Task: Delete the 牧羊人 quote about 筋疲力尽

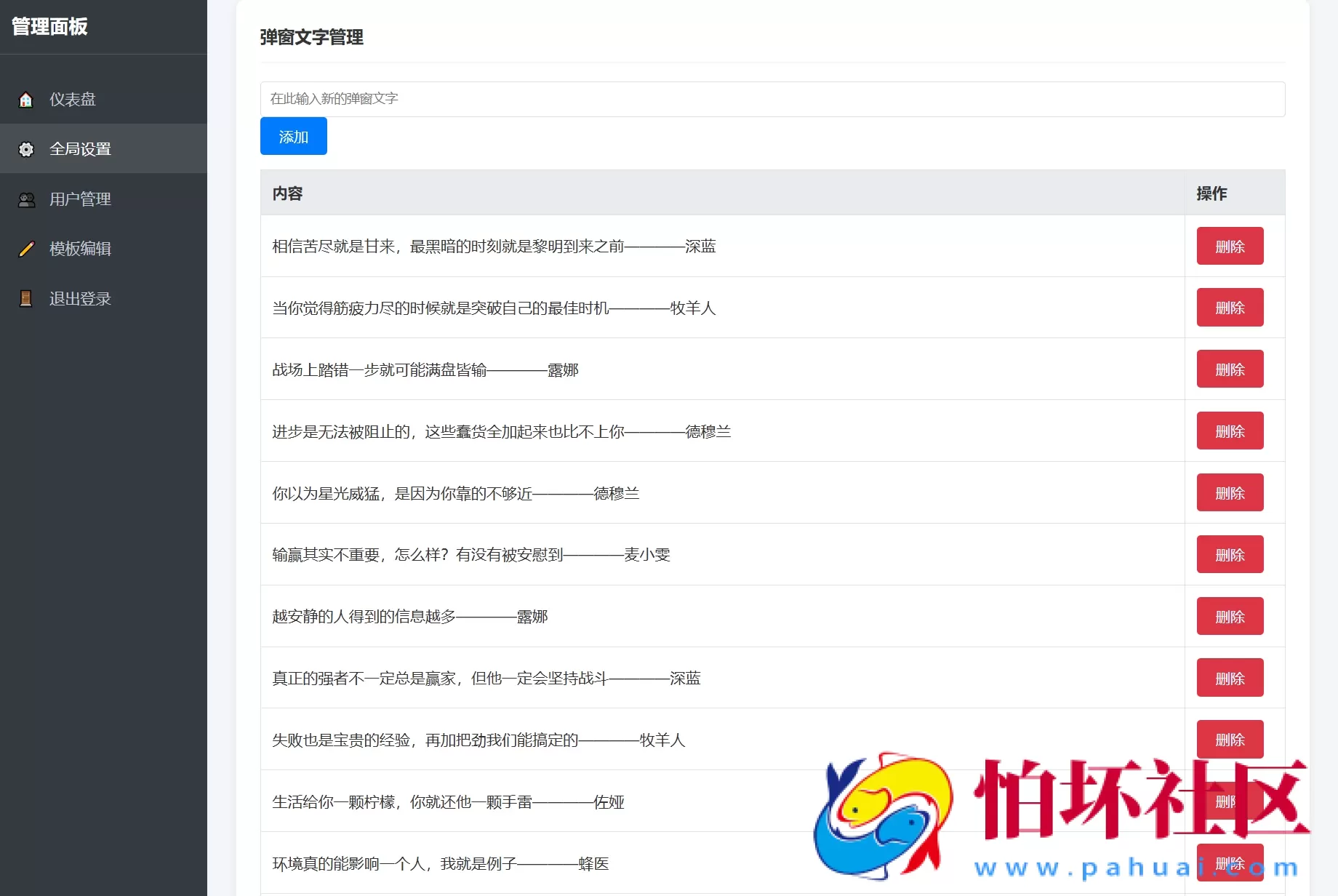Action: [x=1229, y=307]
